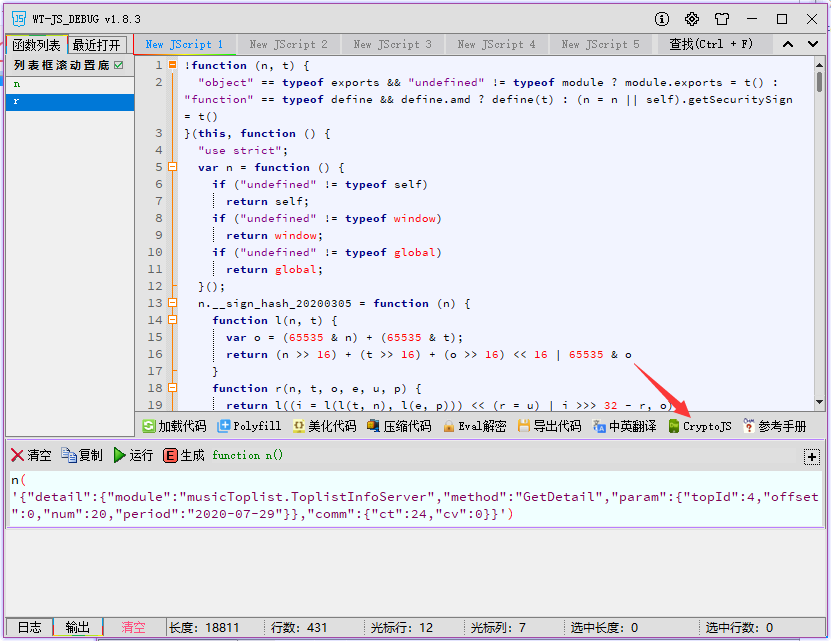Open the Eval解密 decrypt tool

(x=474, y=426)
